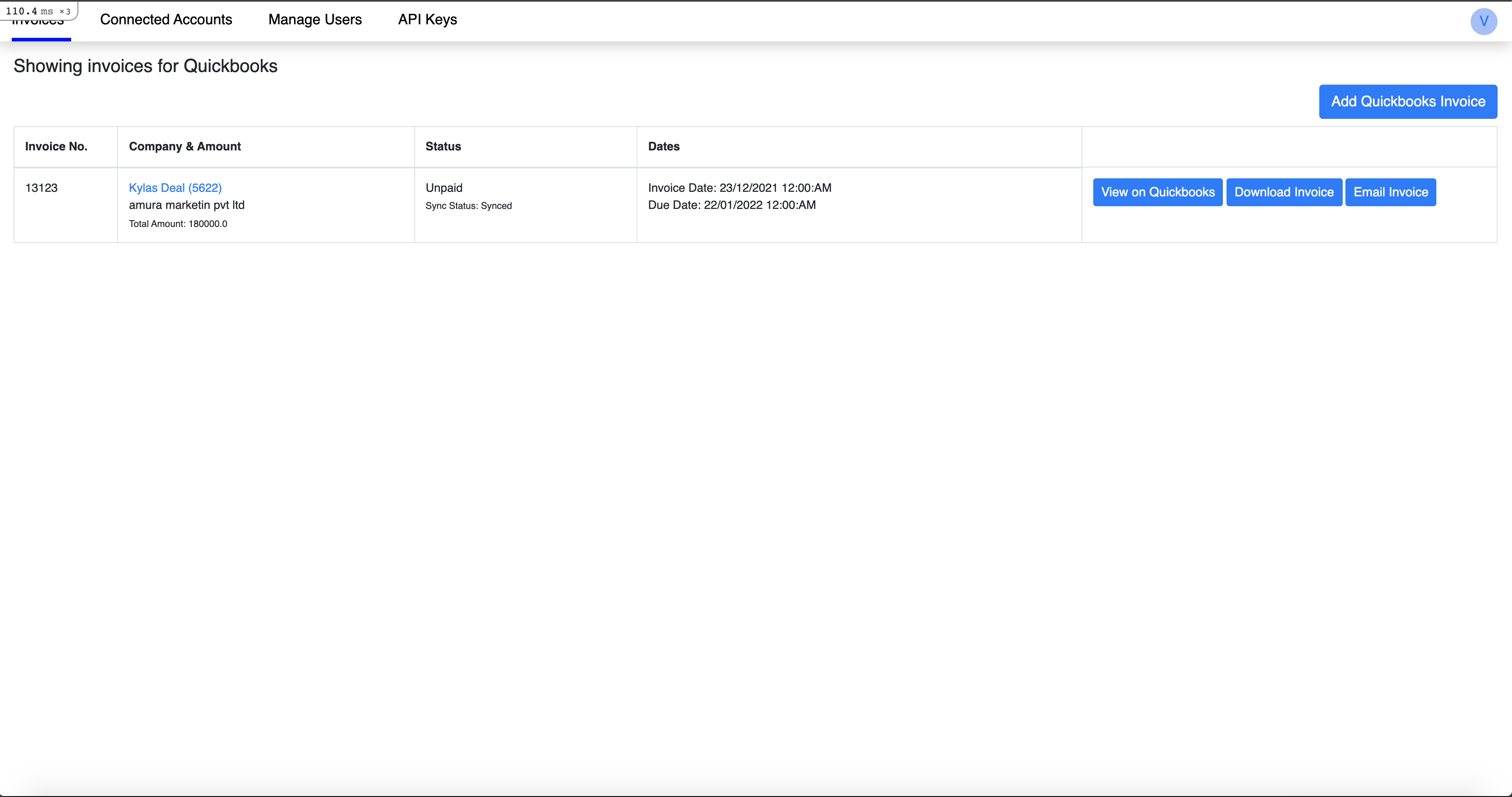Open the API Keys section

[x=427, y=19]
